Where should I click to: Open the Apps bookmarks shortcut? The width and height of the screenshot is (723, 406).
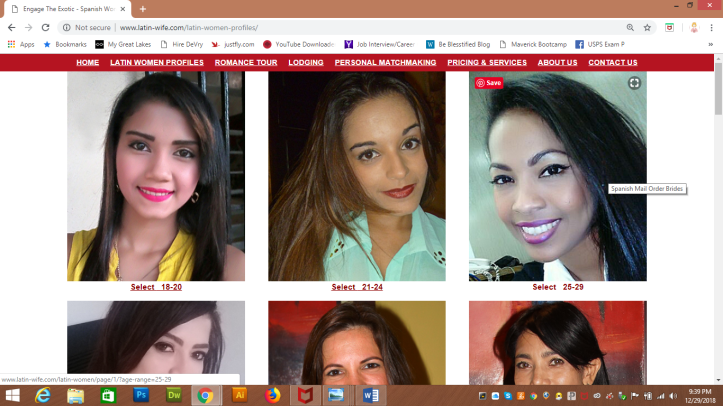click(x=21, y=44)
